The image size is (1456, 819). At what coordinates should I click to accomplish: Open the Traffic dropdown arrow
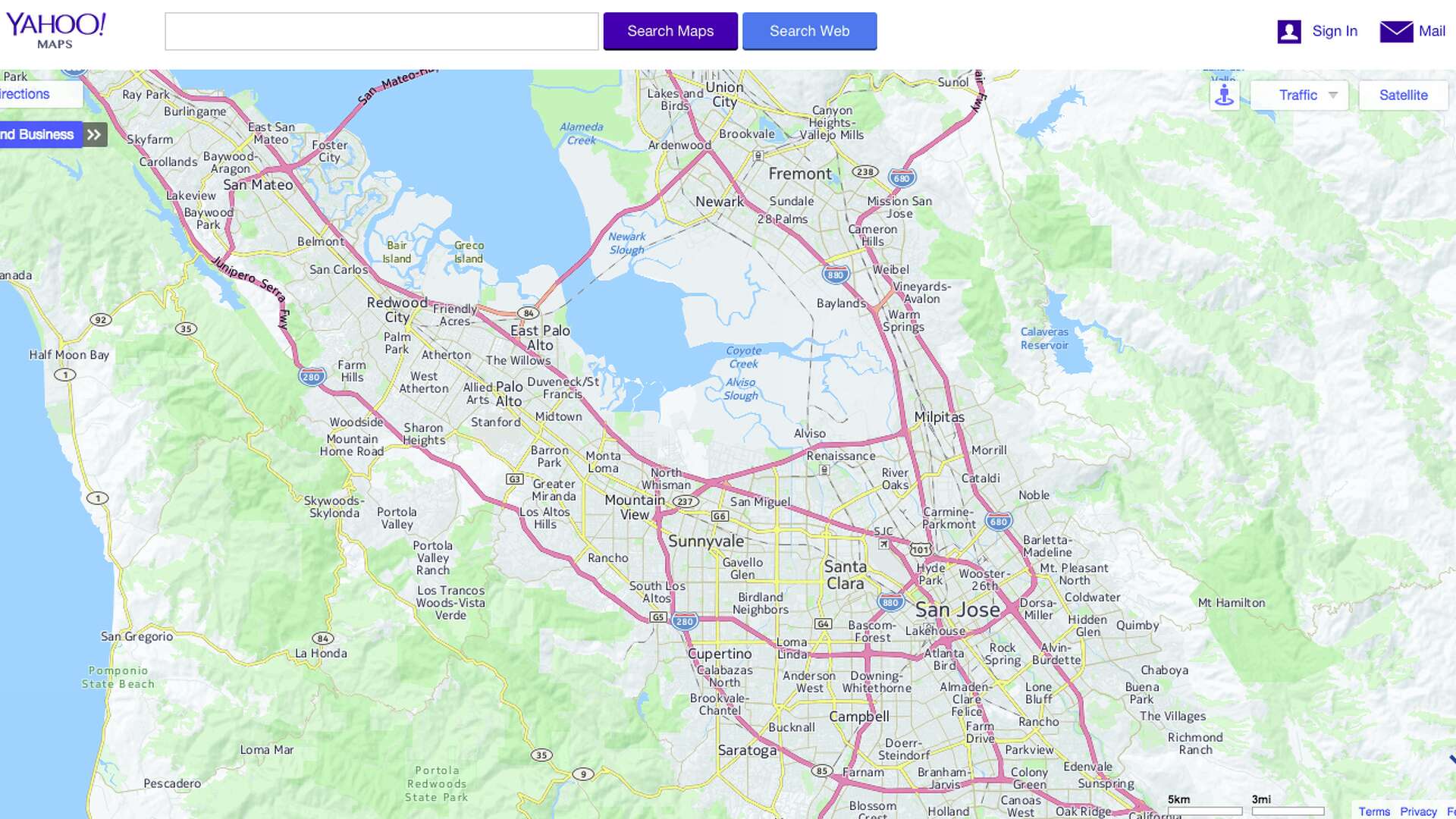(x=1332, y=96)
